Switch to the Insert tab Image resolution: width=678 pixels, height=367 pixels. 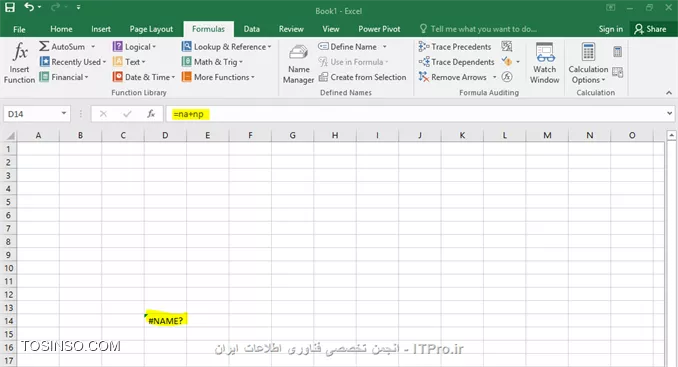click(x=101, y=29)
